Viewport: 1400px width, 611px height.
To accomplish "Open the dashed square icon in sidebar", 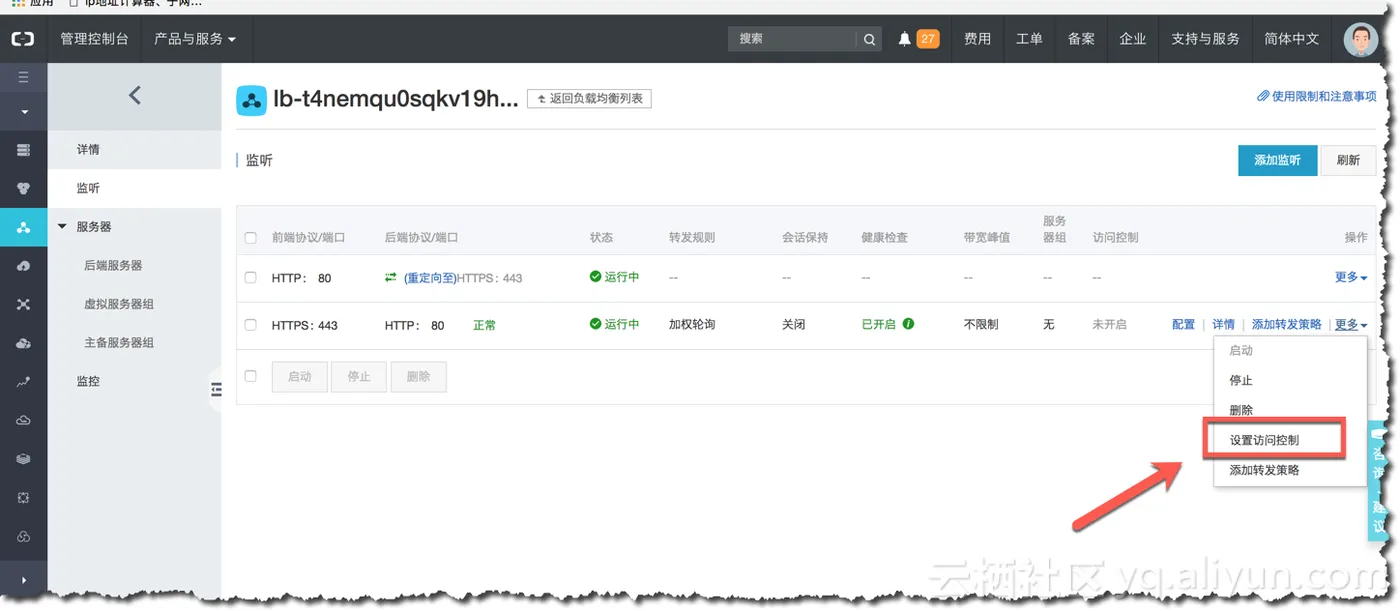I will [23, 498].
